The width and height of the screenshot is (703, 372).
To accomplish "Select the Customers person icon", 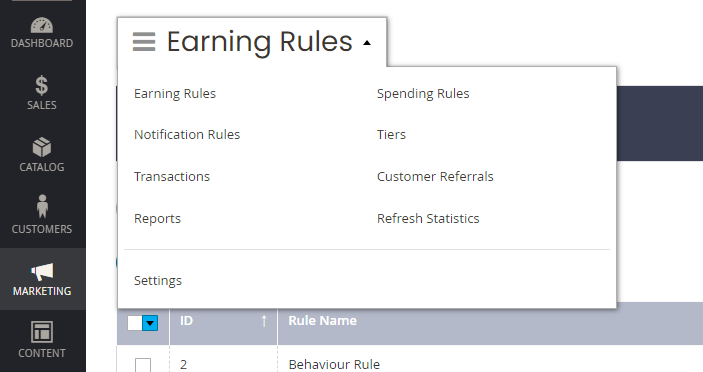I will [42, 206].
